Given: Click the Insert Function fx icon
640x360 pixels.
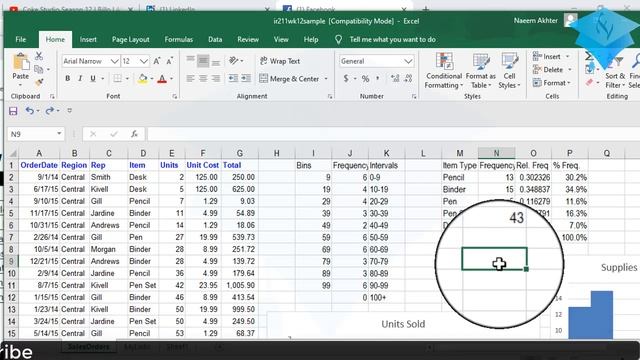Looking at the screenshot, I should click(x=135, y=134).
